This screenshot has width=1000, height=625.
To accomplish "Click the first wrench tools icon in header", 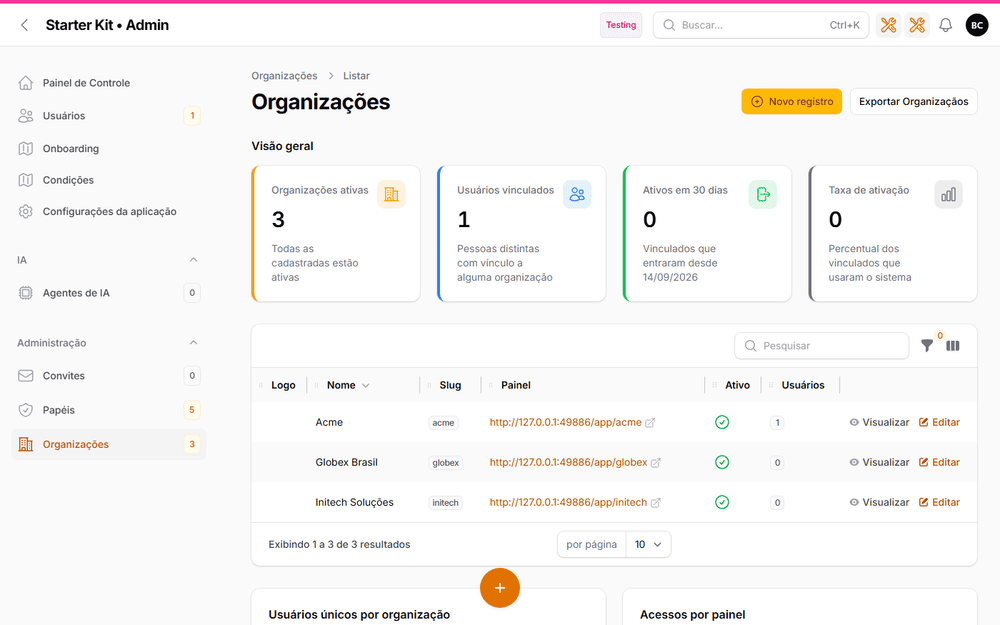I will tap(888, 25).
